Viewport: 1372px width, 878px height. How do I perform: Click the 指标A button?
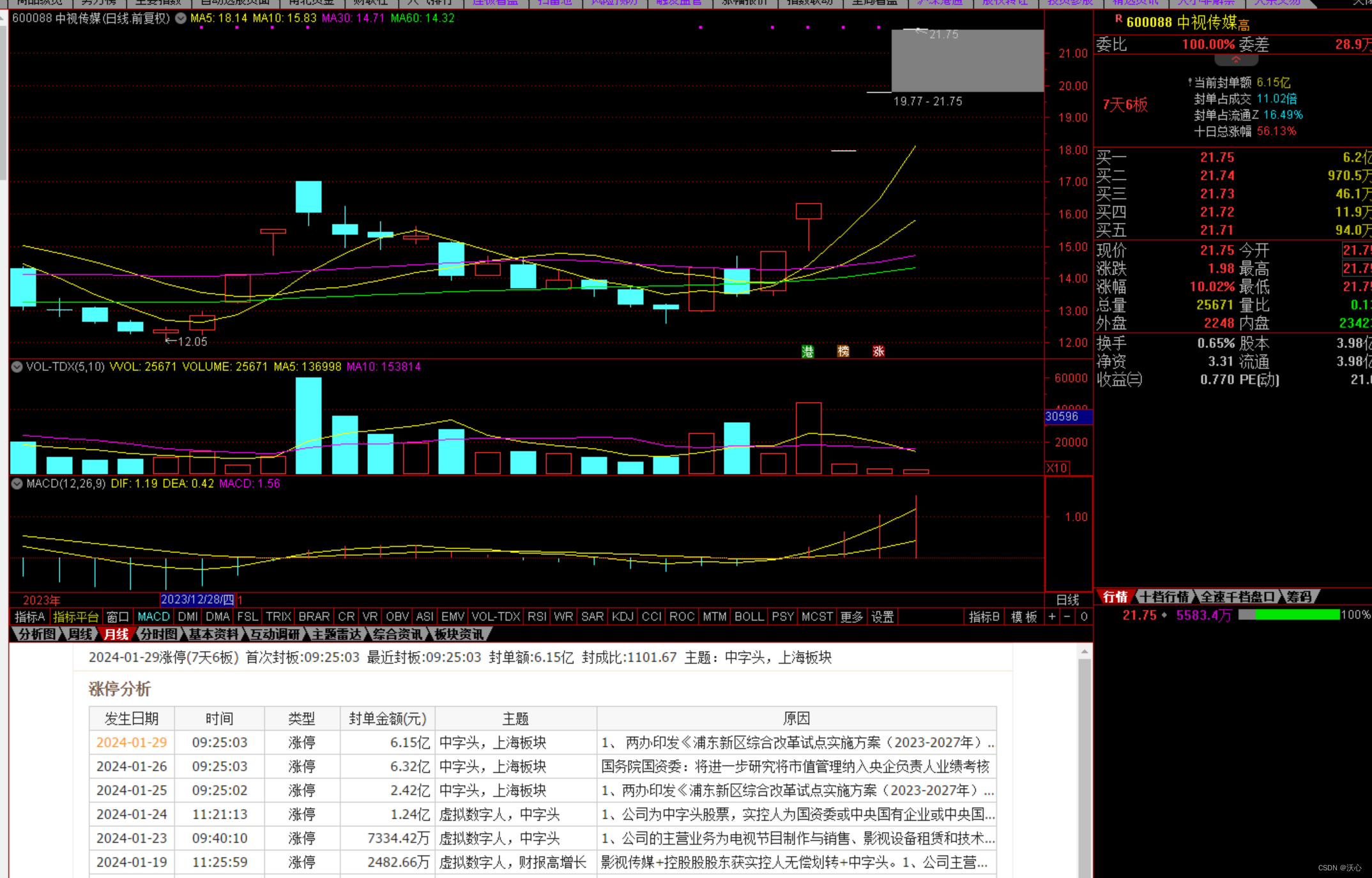tap(29, 617)
